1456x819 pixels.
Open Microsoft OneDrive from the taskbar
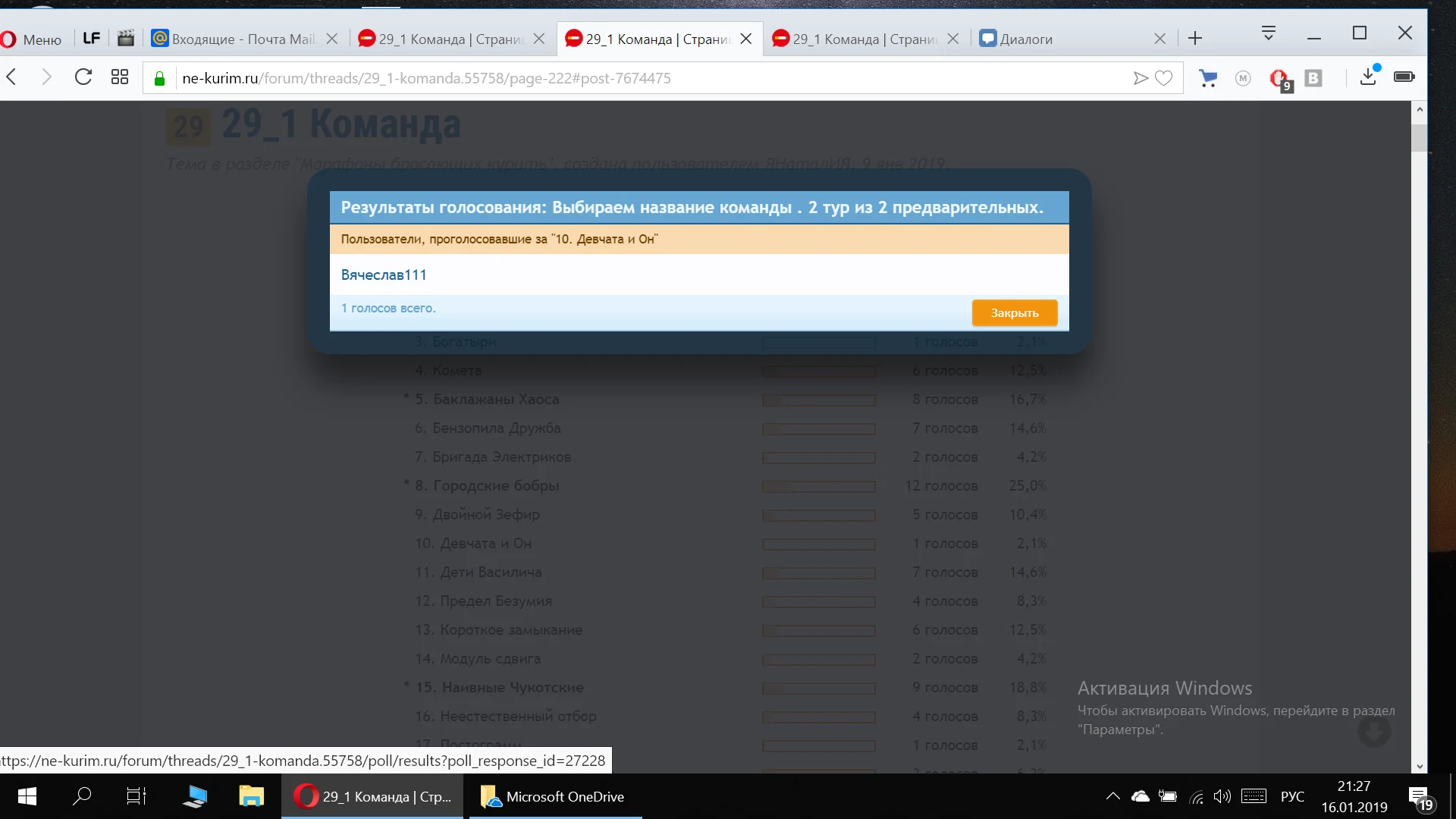pyautogui.click(x=555, y=796)
